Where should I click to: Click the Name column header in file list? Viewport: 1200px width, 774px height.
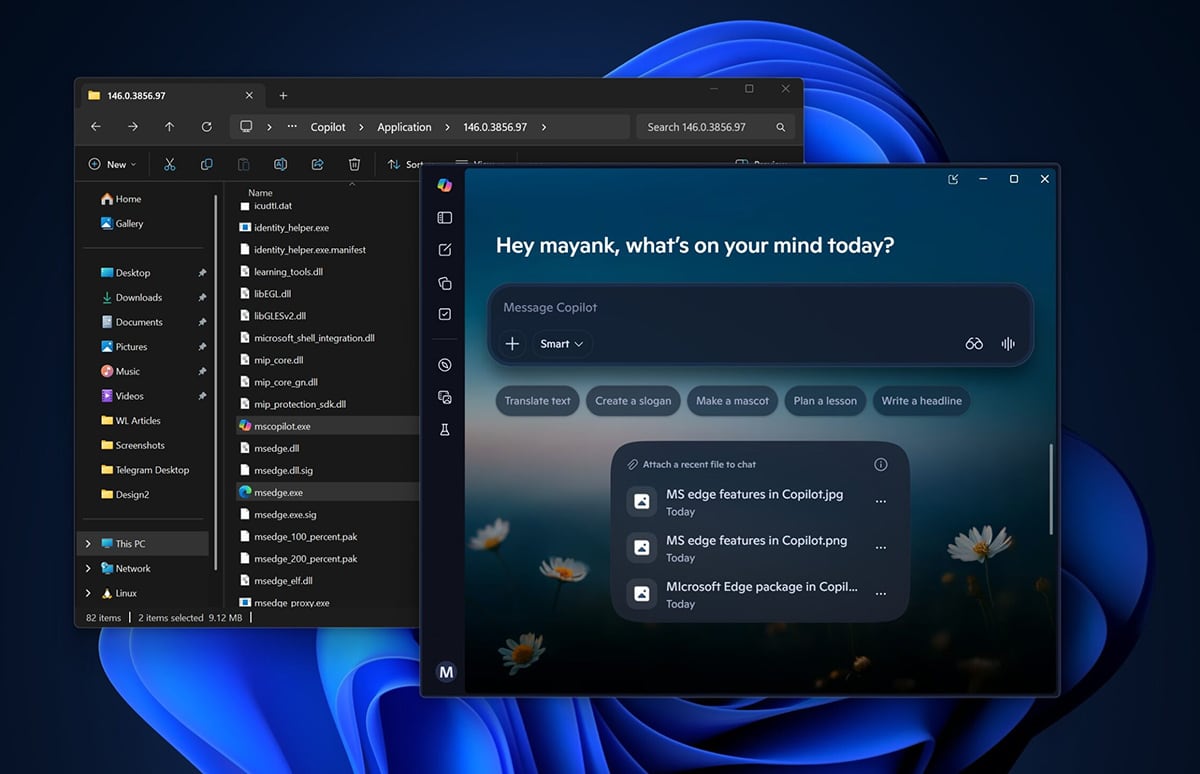click(260, 193)
